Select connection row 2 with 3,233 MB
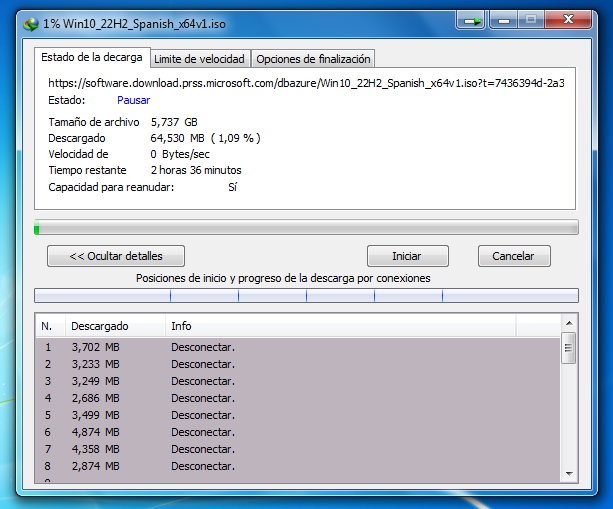 [298, 364]
